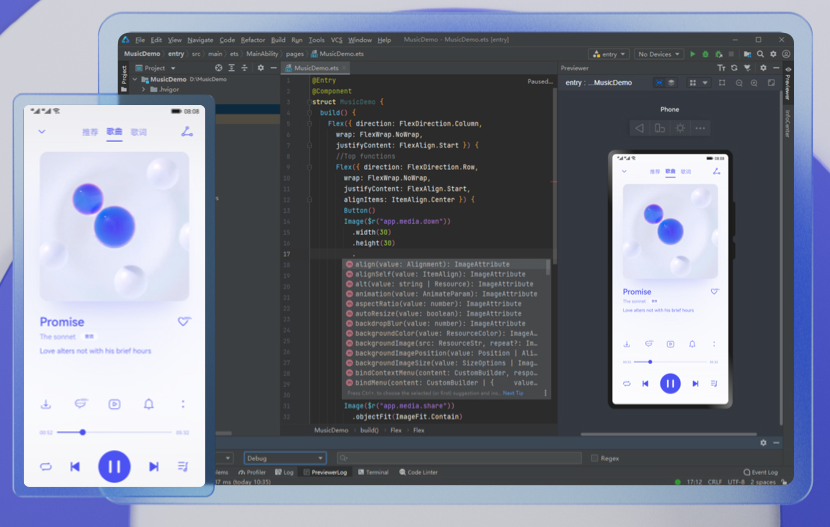This screenshot has height=527, width=830.
Task: Open the Profiler tool window tab
Action: tap(252, 472)
